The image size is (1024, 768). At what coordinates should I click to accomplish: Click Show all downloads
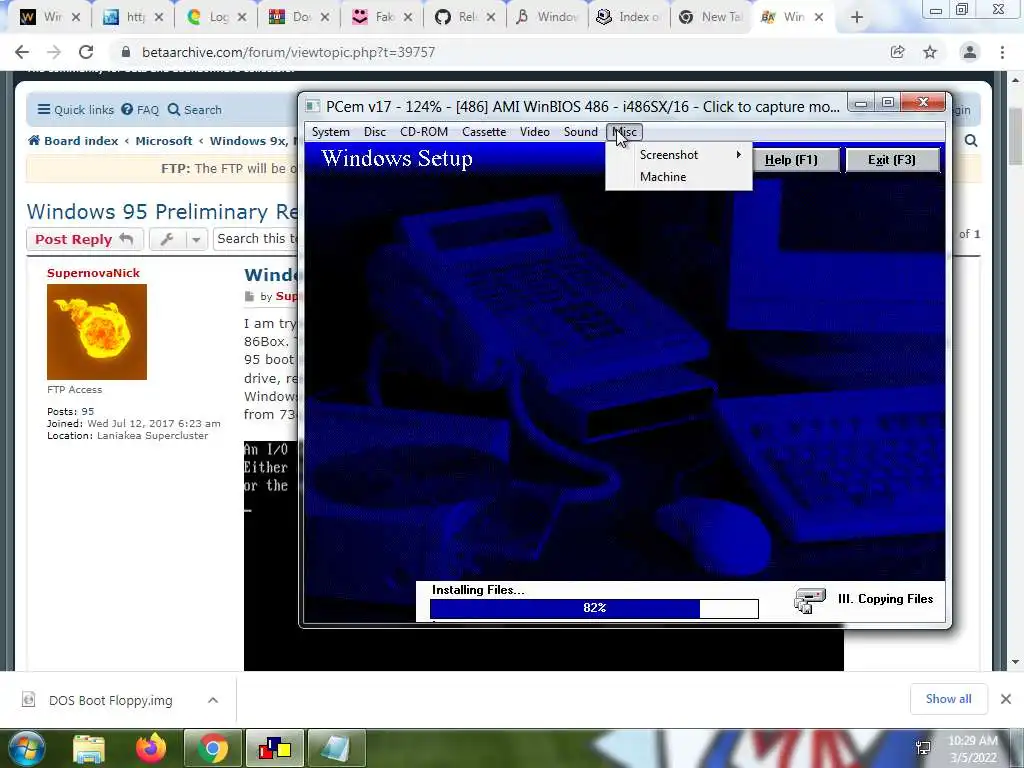point(948,699)
